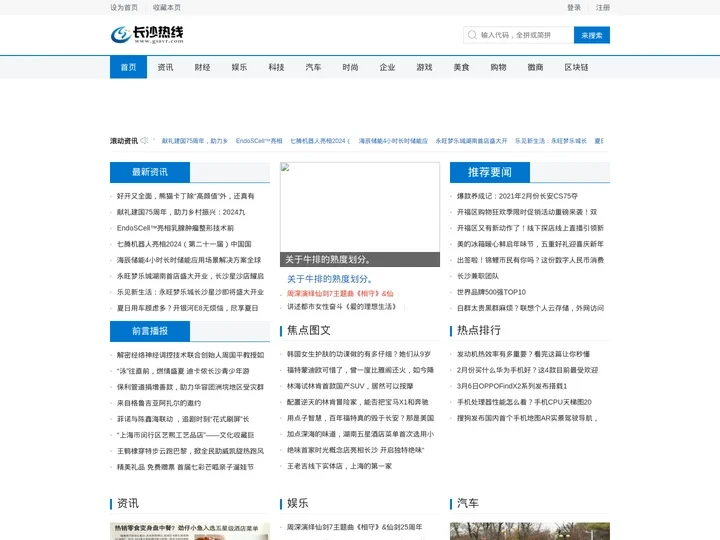Open article 讲述都市女性奋斗《爱的理想生活》

tap(341, 306)
